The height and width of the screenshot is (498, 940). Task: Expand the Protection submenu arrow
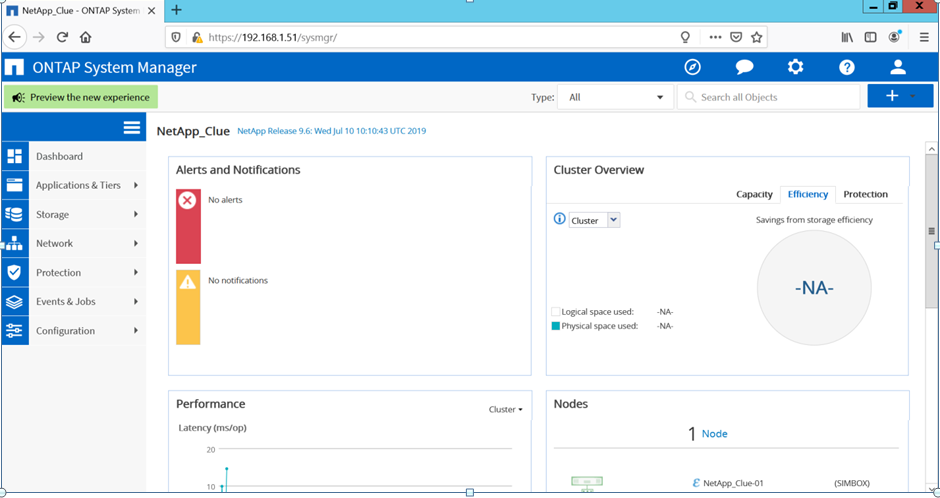pos(136,273)
